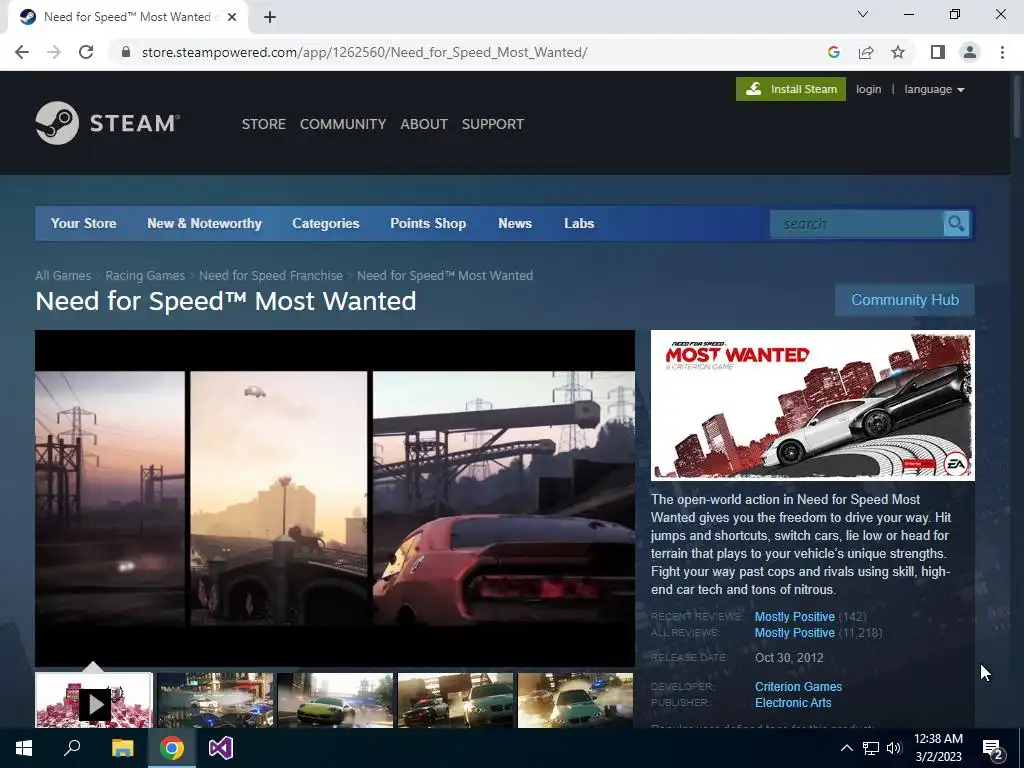Image resolution: width=1024 pixels, height=768 pixels.
Task: Close the Need for Speed browser tab
Action: [232, 18]
